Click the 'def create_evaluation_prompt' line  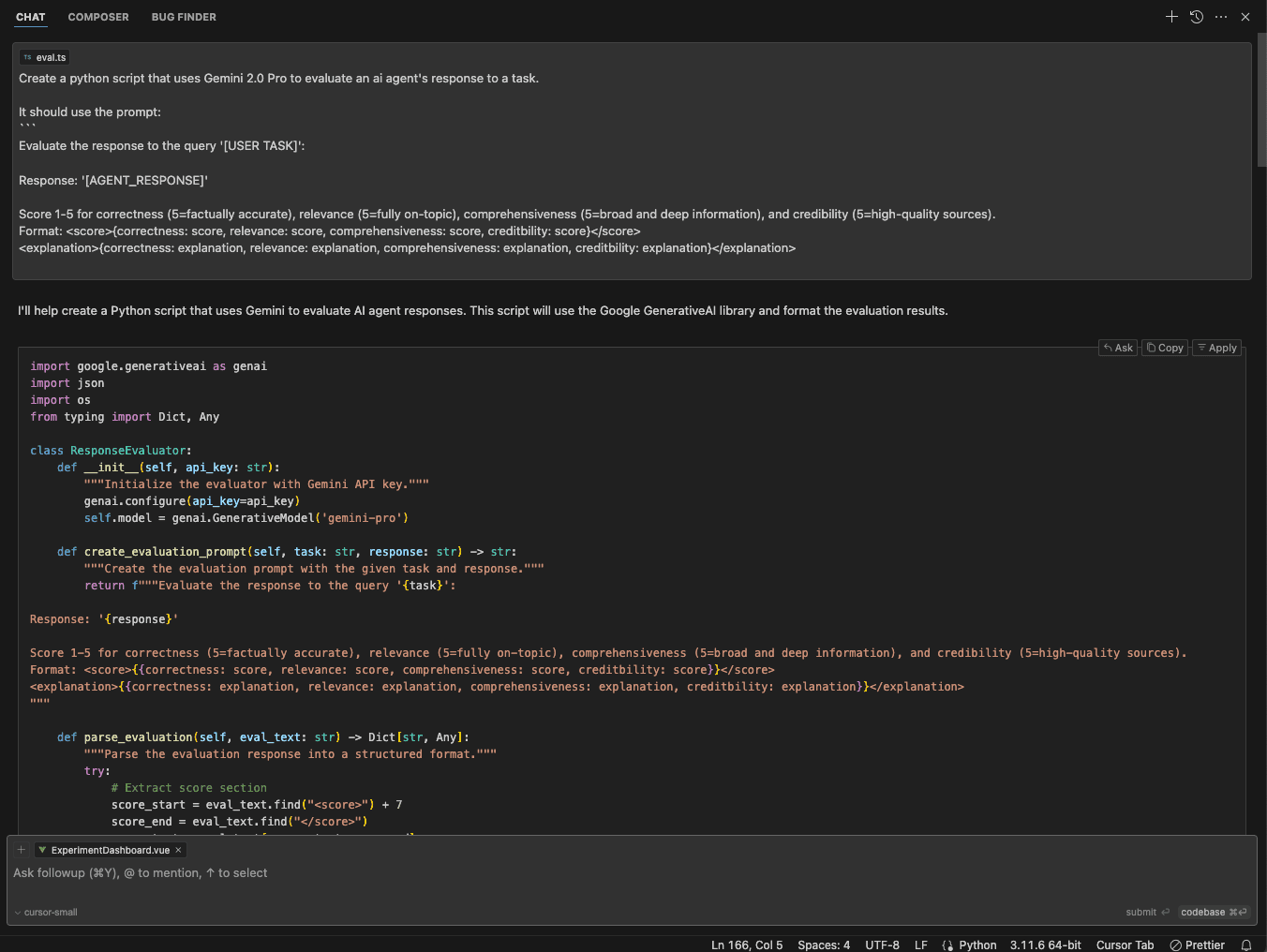click(287, 552)
